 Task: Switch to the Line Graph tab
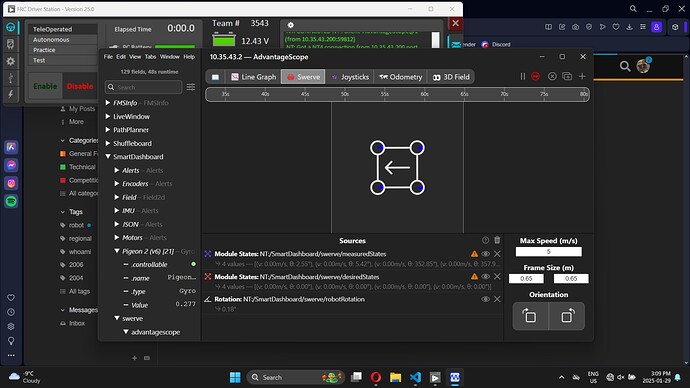[253, 77]
